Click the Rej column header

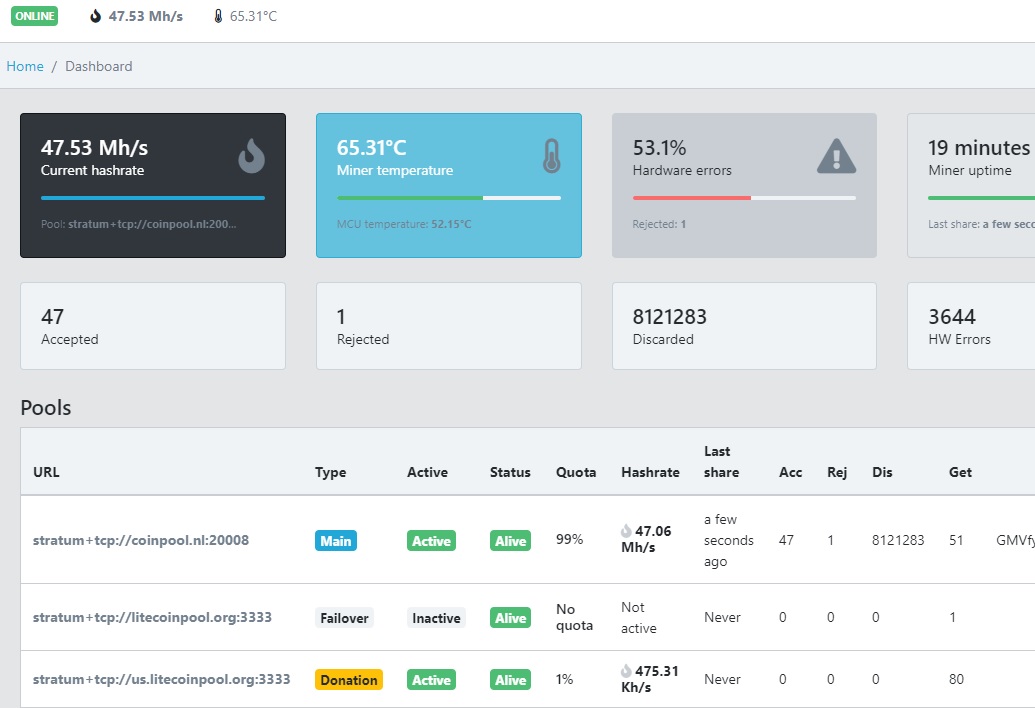pyautogui.click(x=837, y=472)
